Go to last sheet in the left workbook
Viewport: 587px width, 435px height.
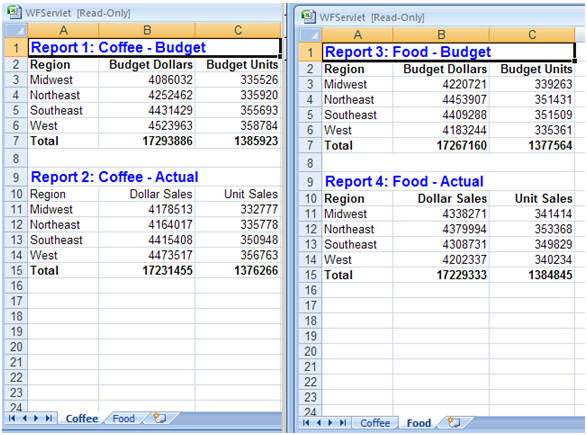[x=49, y=418]
